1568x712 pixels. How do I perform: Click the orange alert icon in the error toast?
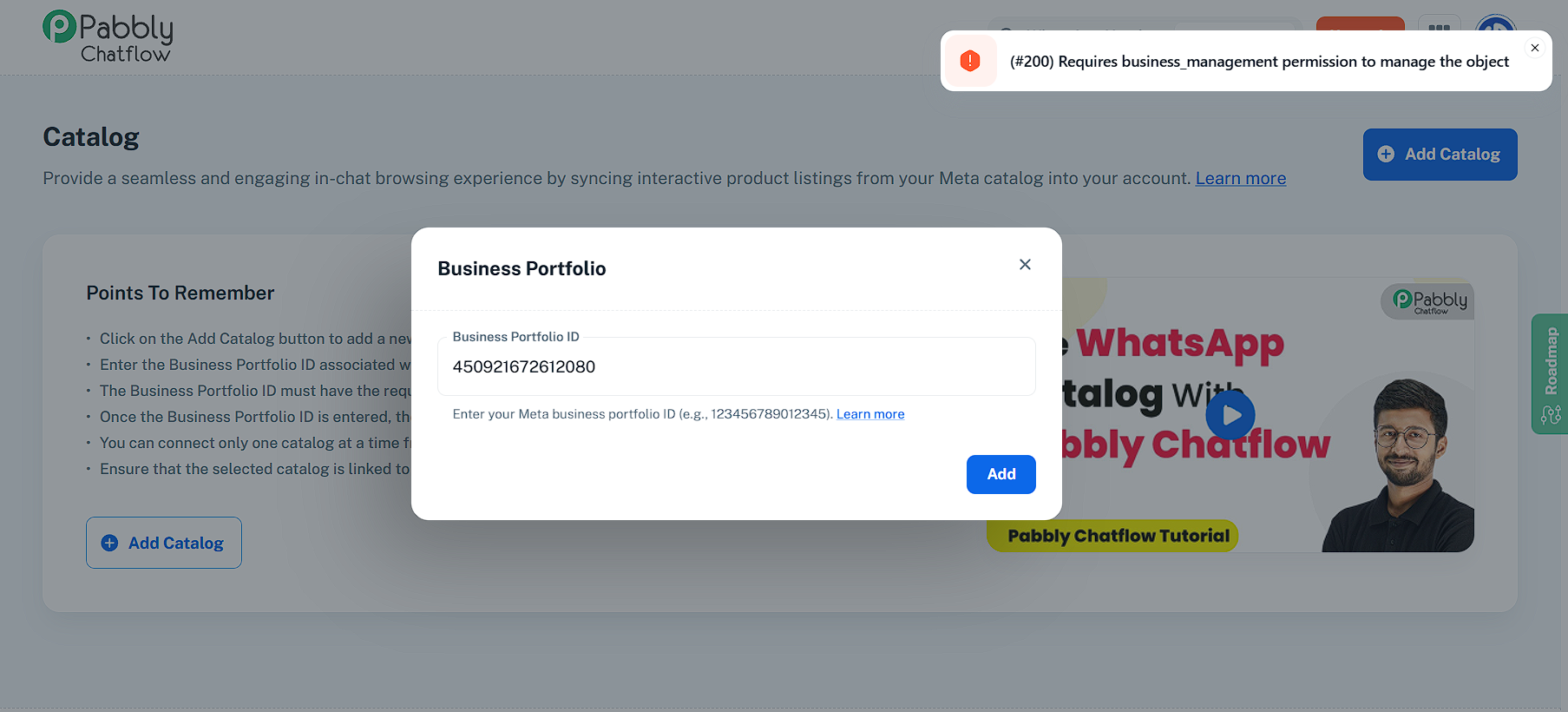[970, 61]
